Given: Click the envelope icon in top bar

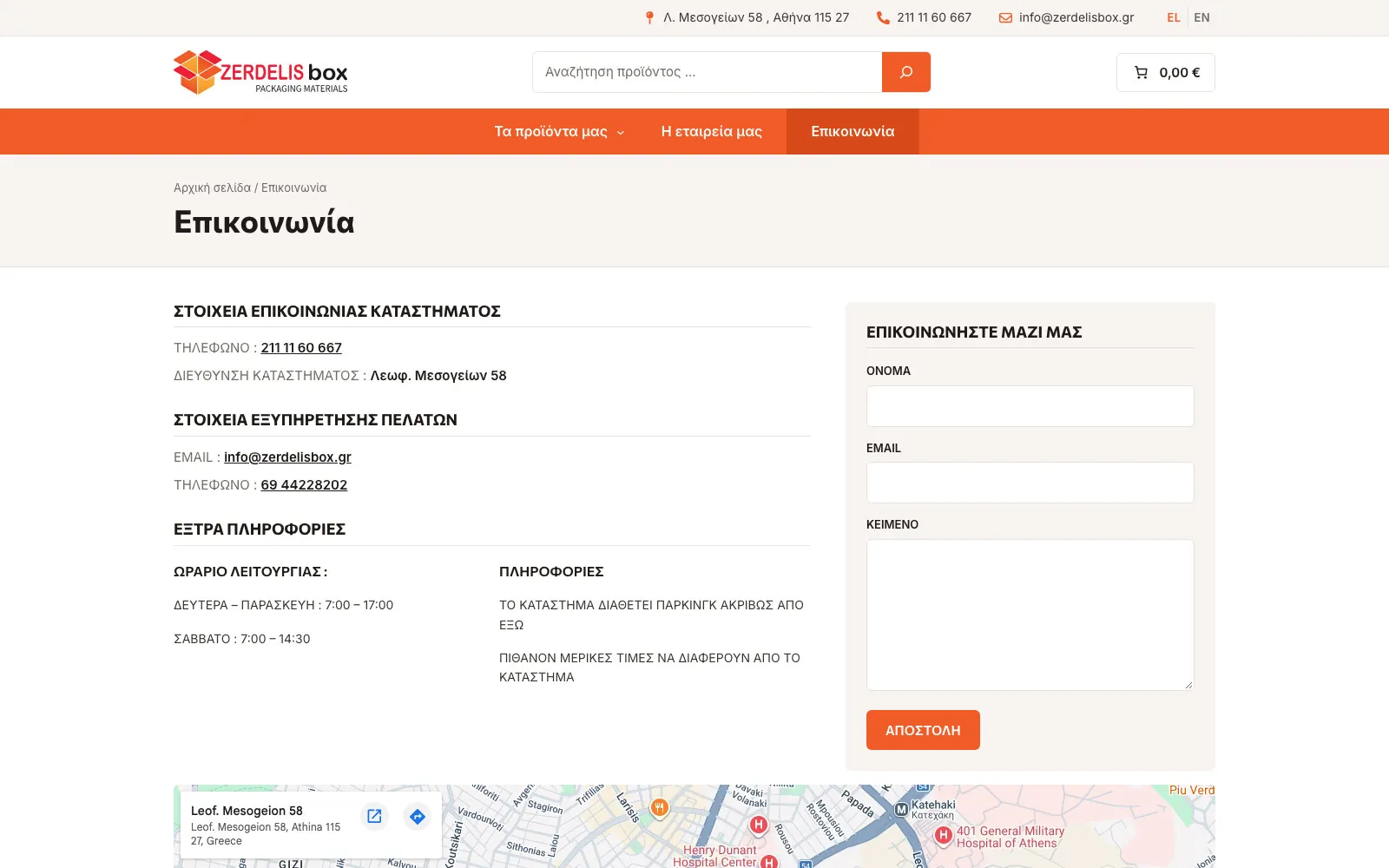Looking at the screenshot, I should pyautogui.click(x=1005, y=17).
